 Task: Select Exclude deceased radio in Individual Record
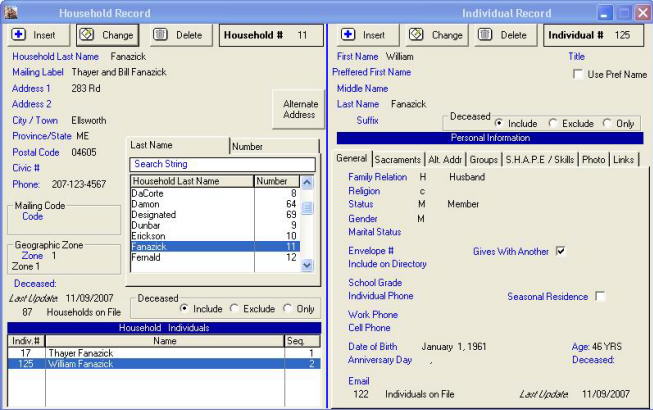[553, 123]
